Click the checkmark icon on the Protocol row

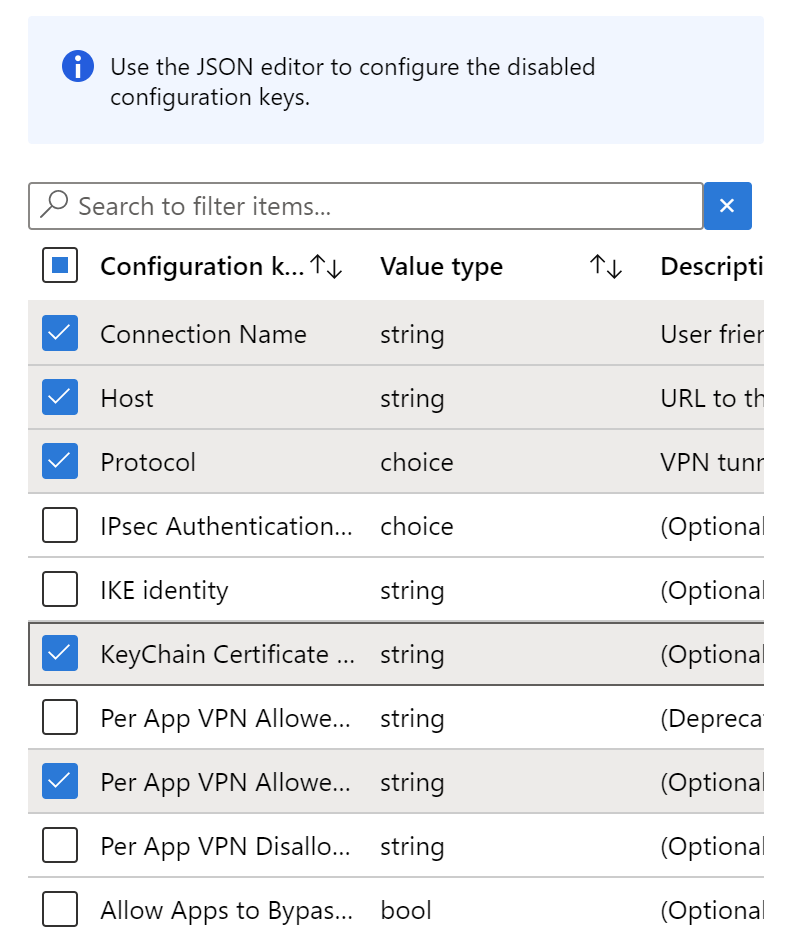point(60,461)
